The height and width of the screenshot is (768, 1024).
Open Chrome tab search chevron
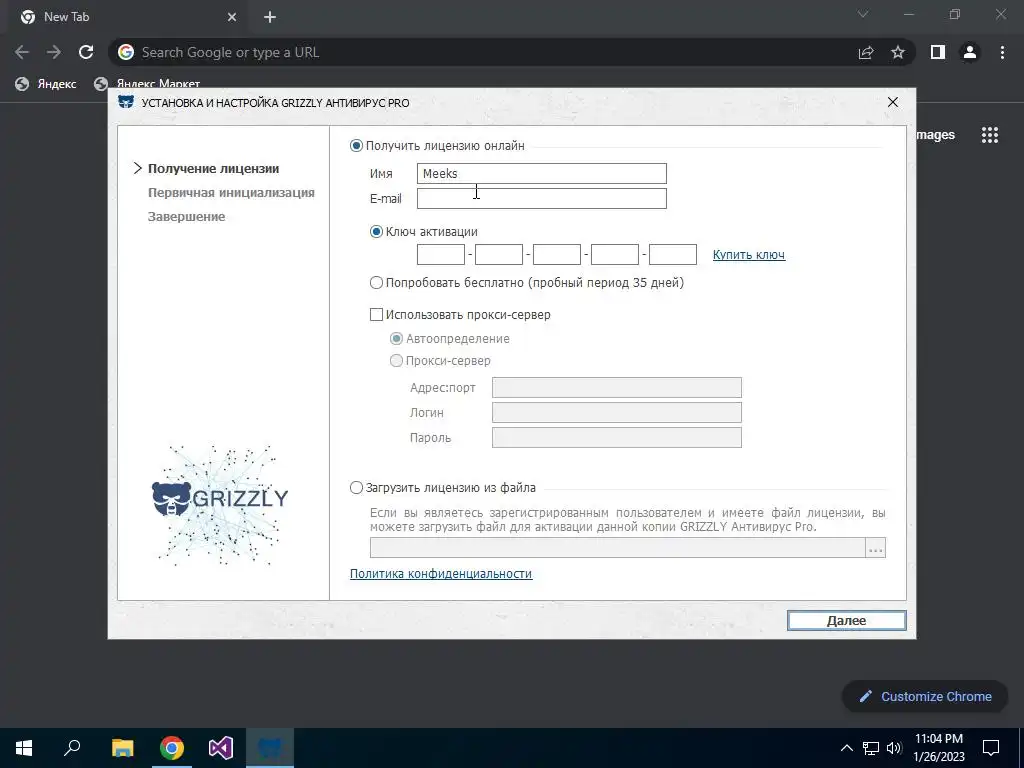[x=863, y=14]
